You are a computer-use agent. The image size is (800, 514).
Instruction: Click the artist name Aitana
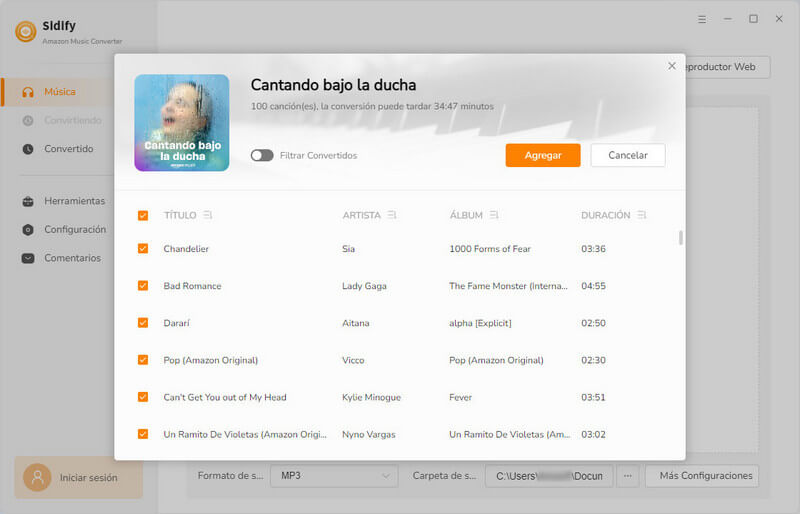click(x=356, y=323)
